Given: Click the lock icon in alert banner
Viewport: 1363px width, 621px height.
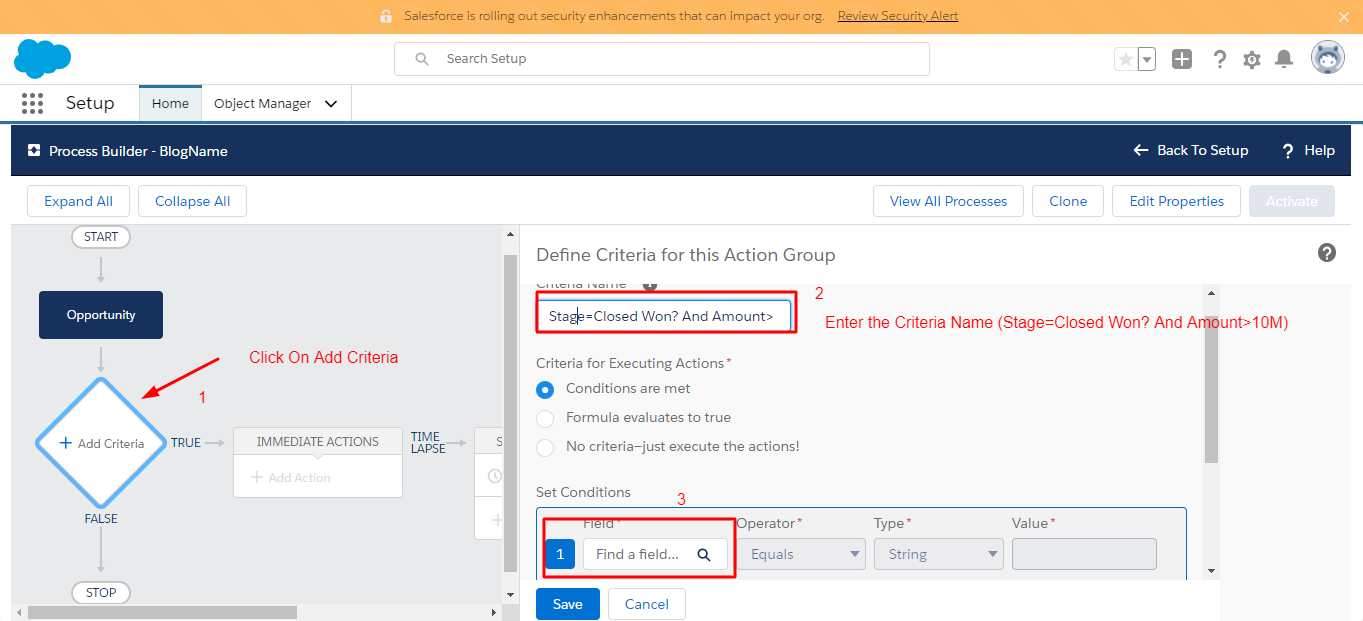Looking at the screenshot, I should click(386, 16).
